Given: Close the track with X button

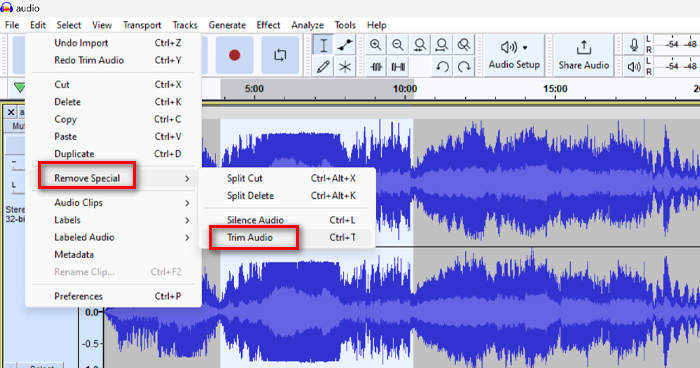Looking at the screenshot, I should 11,112.
